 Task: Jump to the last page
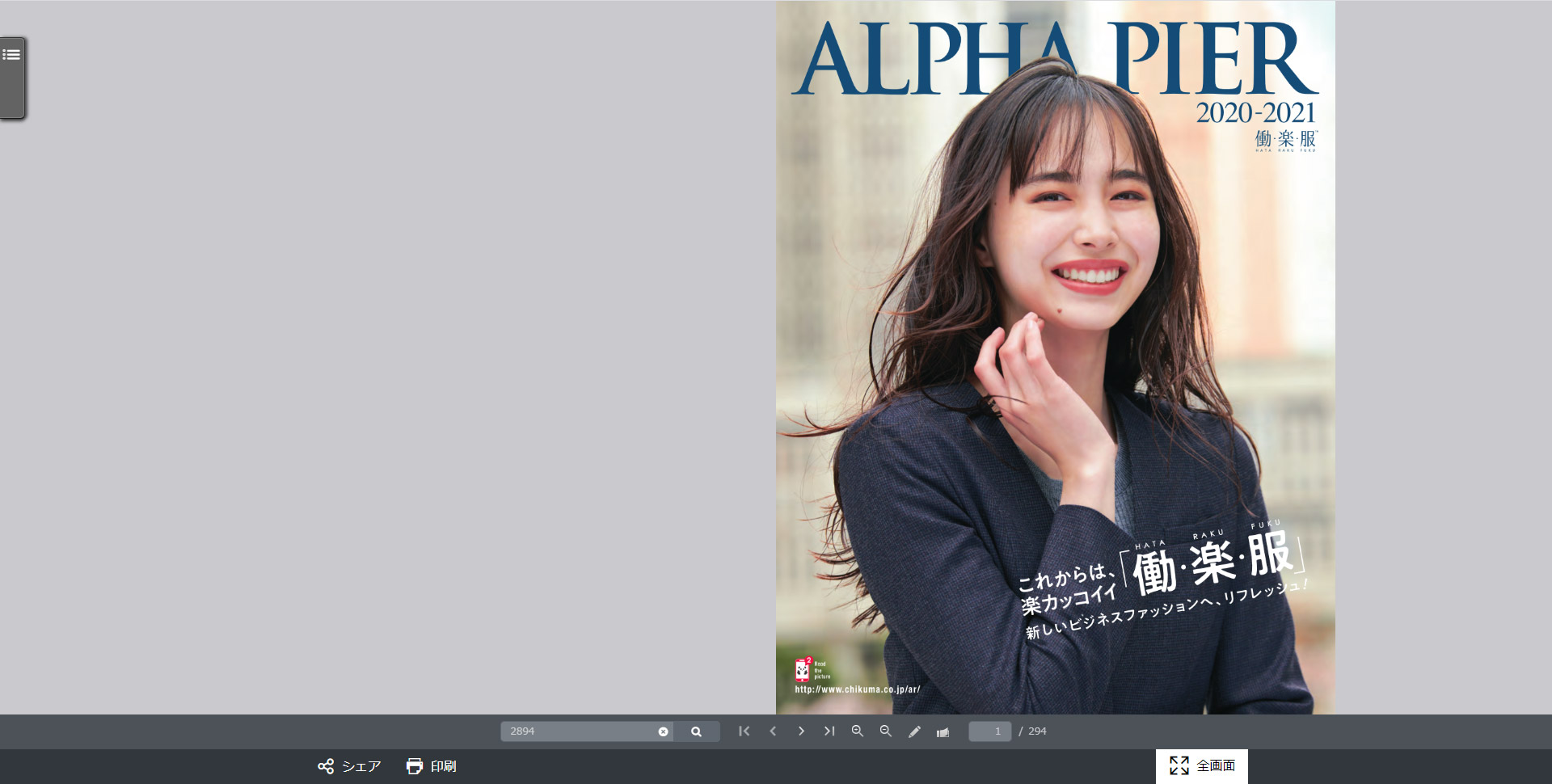pos(829,731)
